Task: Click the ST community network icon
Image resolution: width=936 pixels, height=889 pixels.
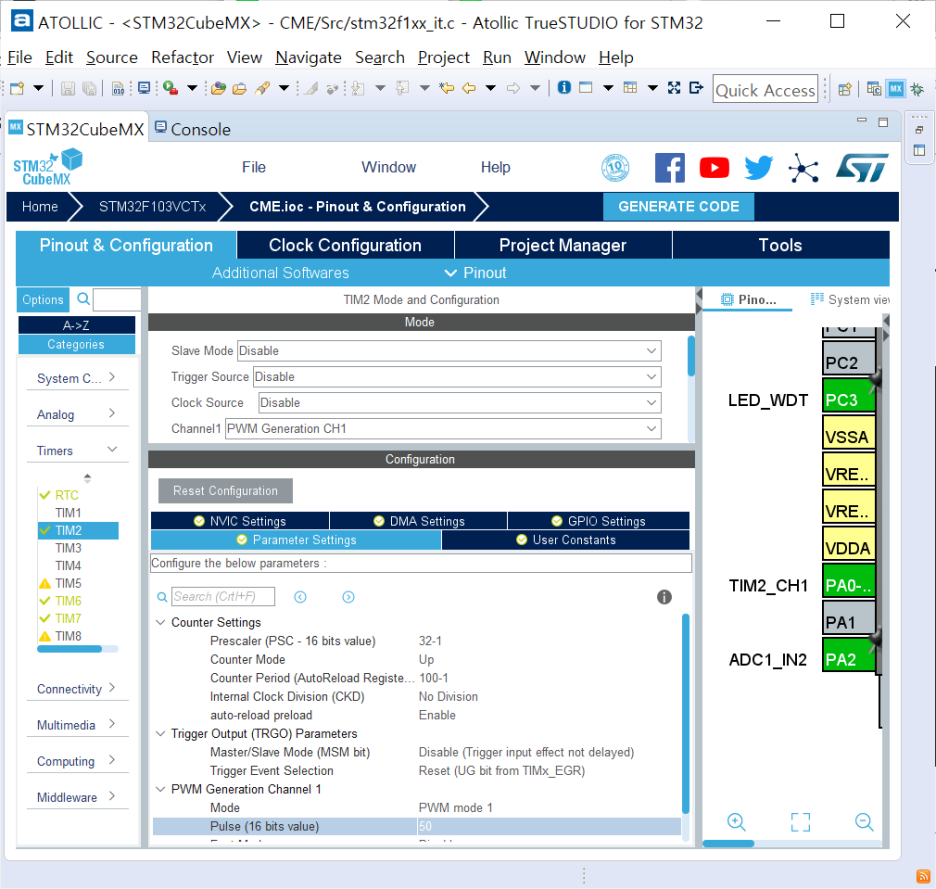Action: tap(803, 168)
